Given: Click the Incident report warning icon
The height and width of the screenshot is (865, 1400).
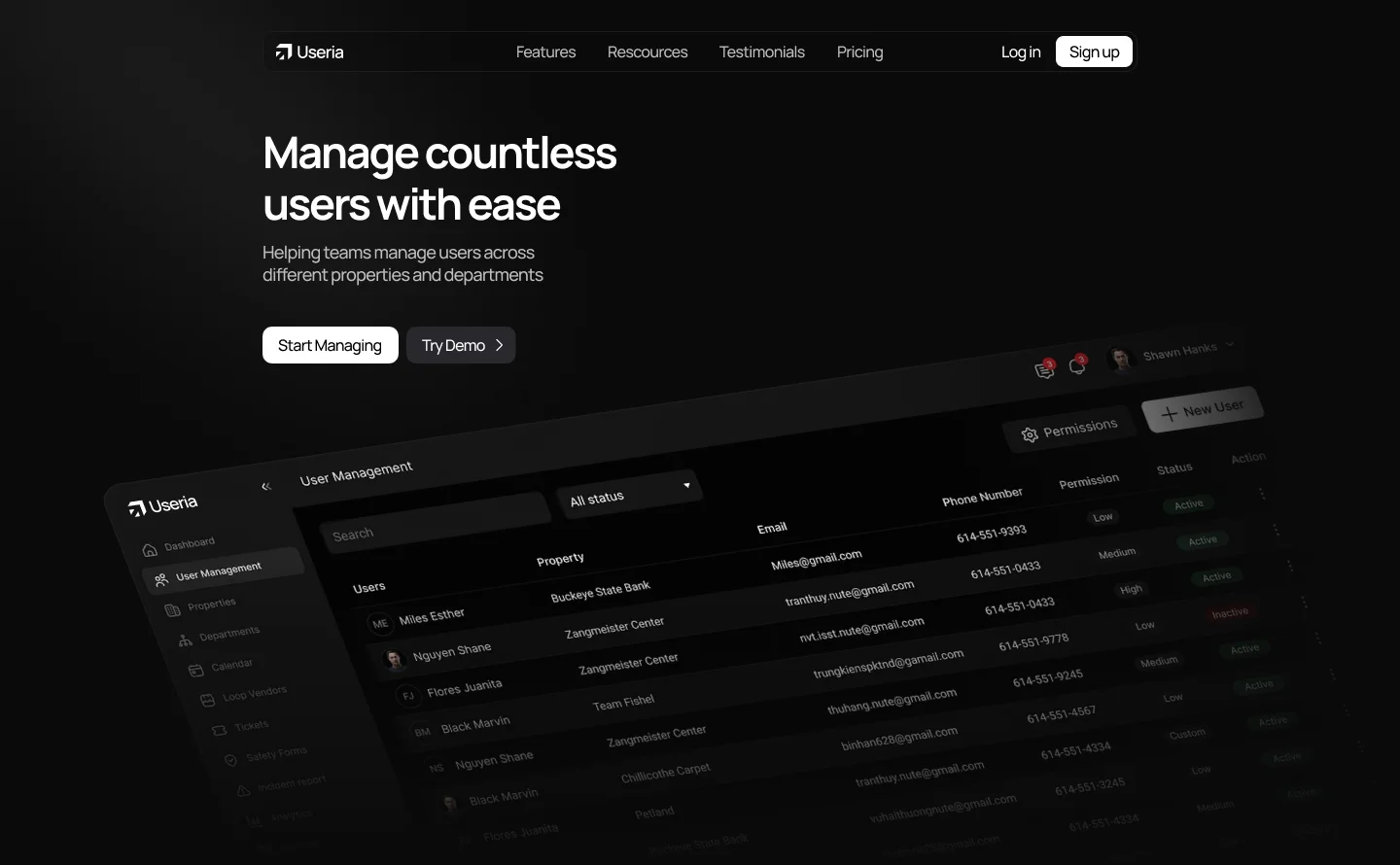Looking at the screenshot, I should point(244,790).
